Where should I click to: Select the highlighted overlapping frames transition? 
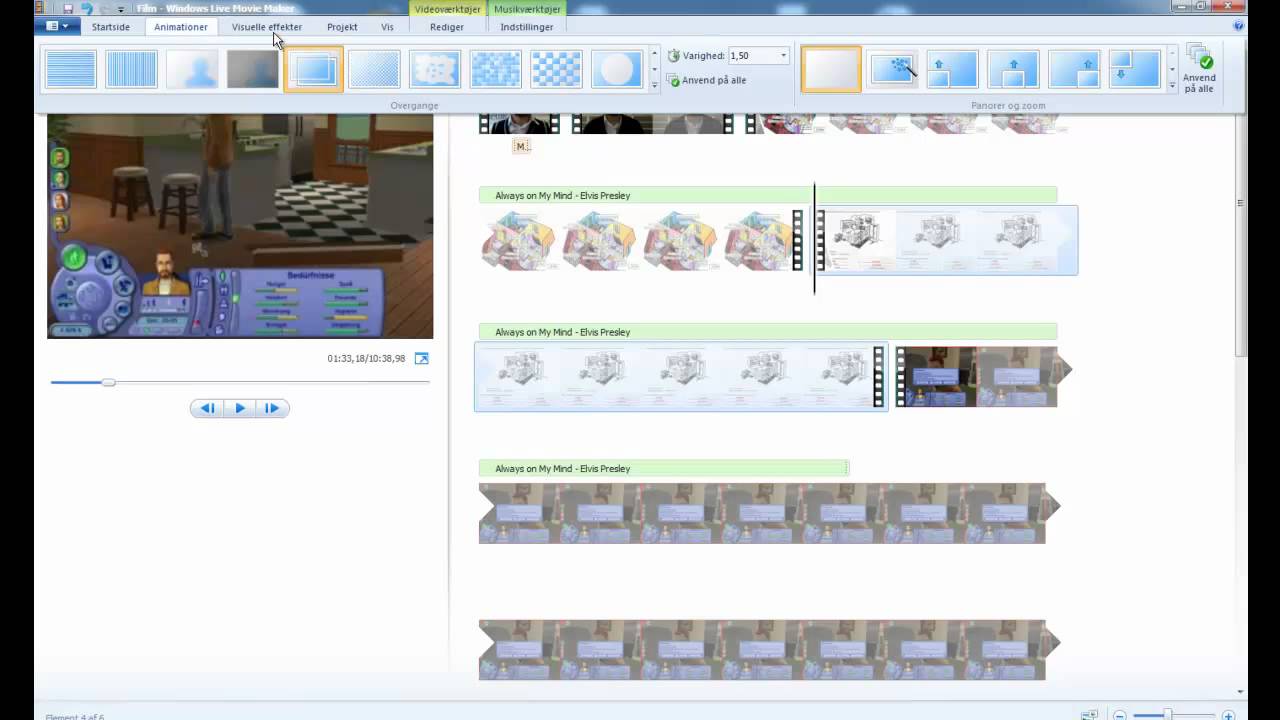tap(313, 69)
